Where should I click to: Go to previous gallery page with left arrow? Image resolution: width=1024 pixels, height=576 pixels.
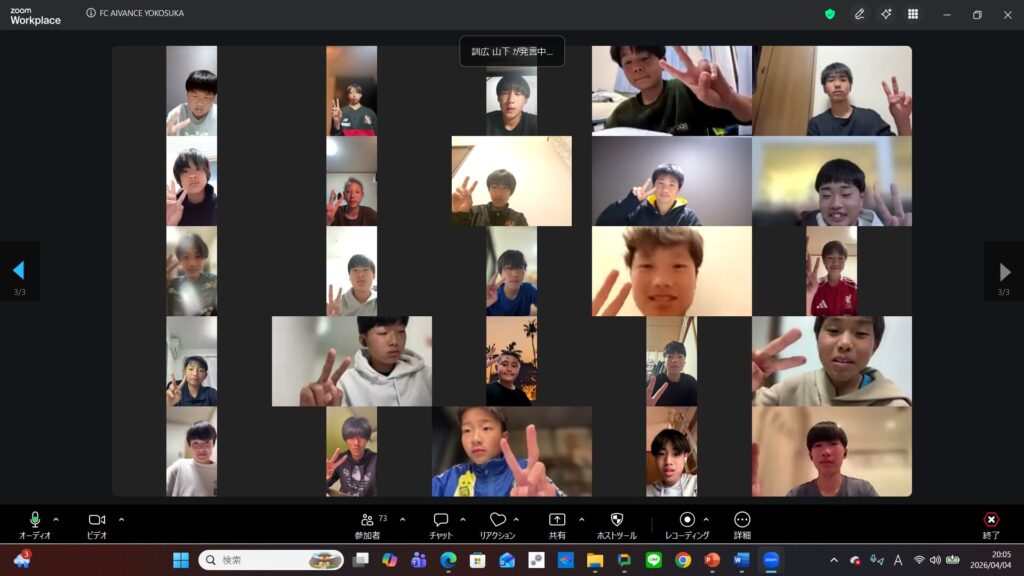(x=18, y=271)
